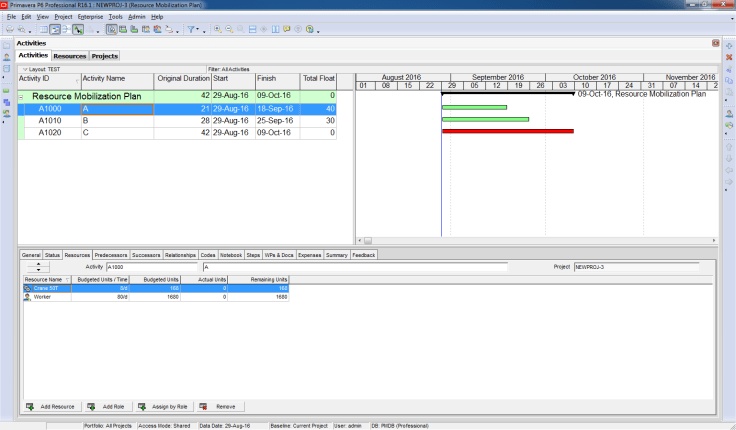The width and height of the screenshot is (736, 430).
Task: Click the Print icon in the toolbar
Action: tap(9, 29)
